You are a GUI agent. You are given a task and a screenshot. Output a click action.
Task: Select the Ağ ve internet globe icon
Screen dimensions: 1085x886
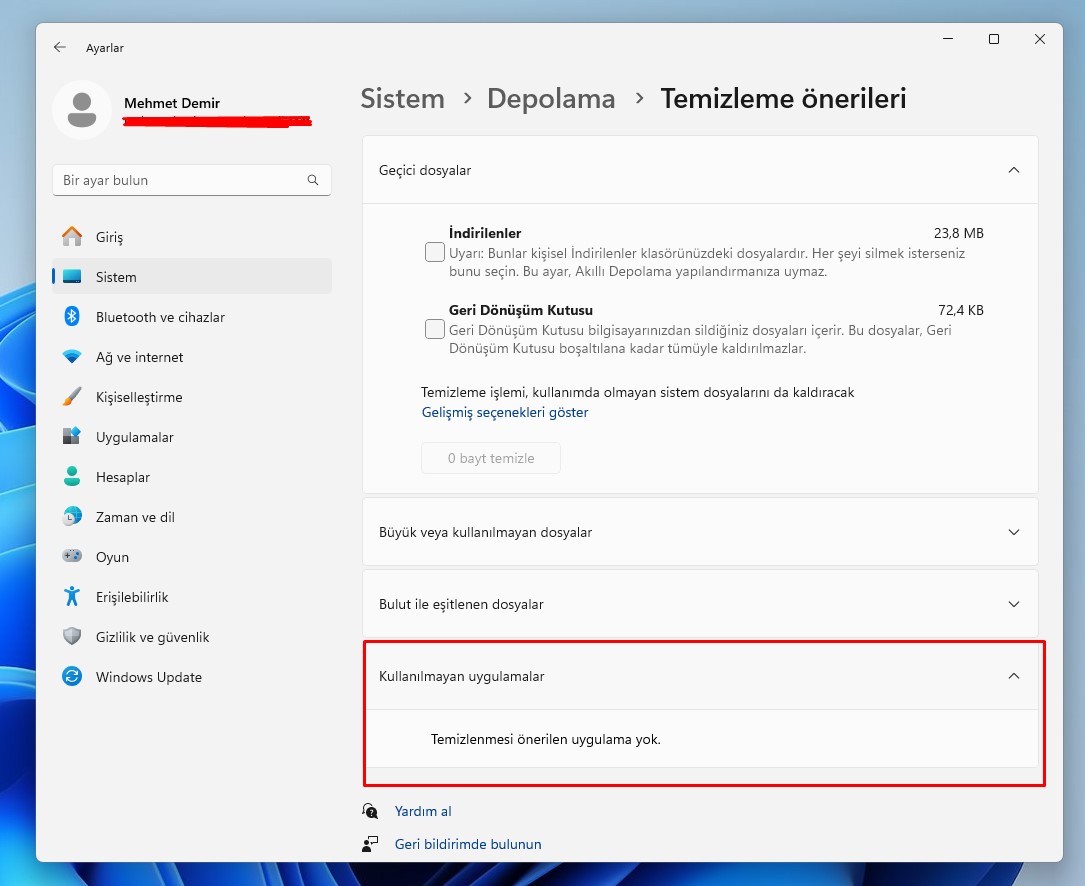[72, 356]
